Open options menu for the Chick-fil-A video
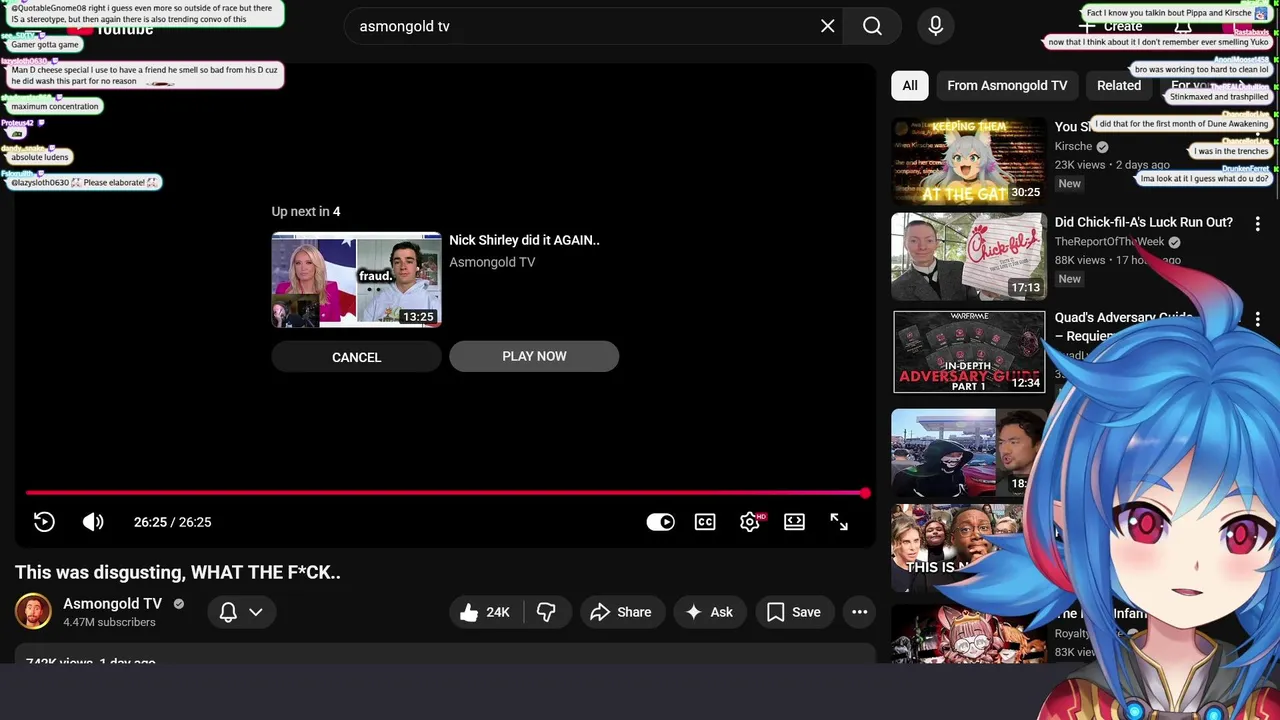This screenshot has width=1280, height=720. tap(1257, 224)
